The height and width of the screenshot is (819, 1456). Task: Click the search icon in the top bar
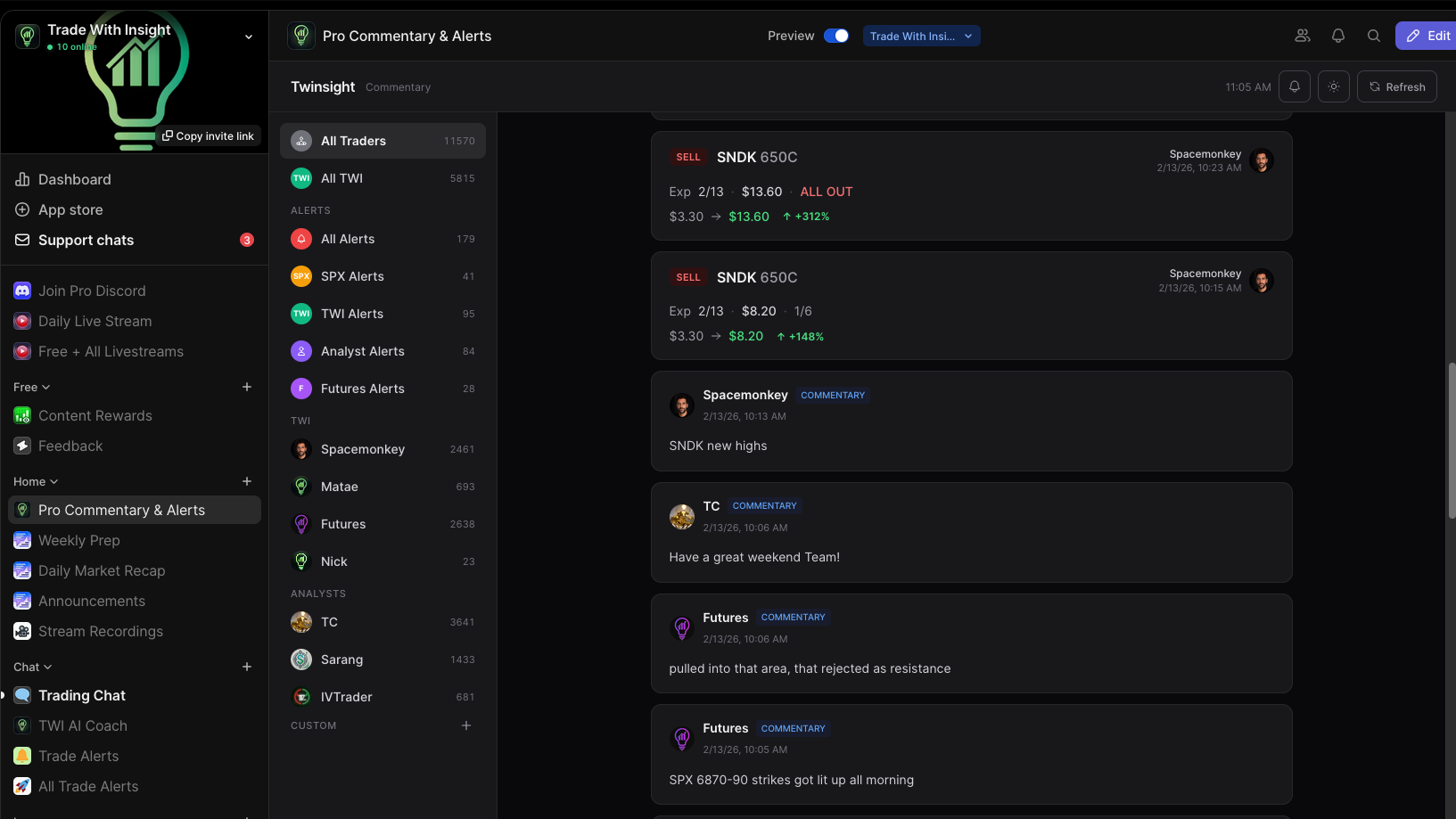tap(1374, 36)
